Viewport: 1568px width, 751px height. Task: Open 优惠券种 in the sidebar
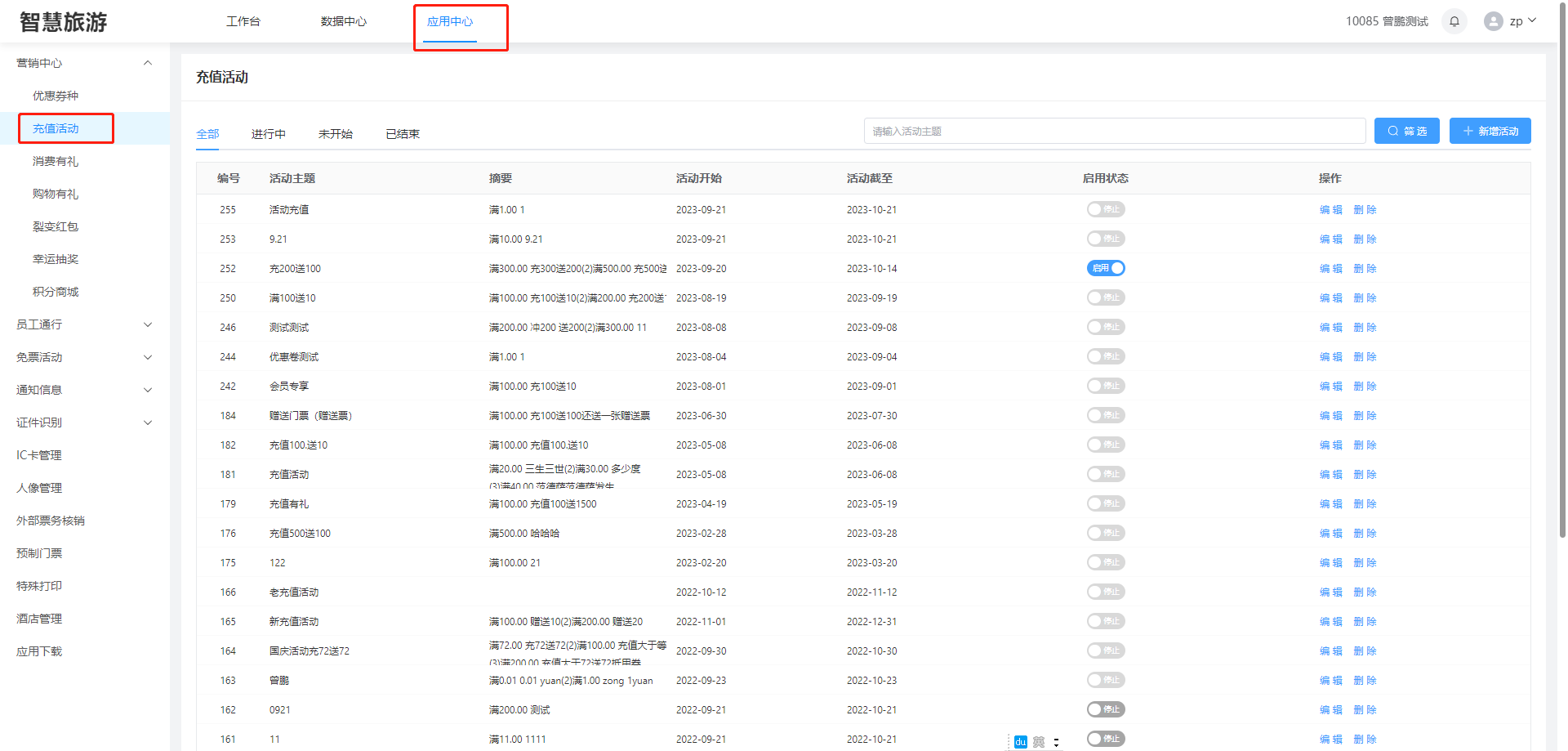click(56, 96)
